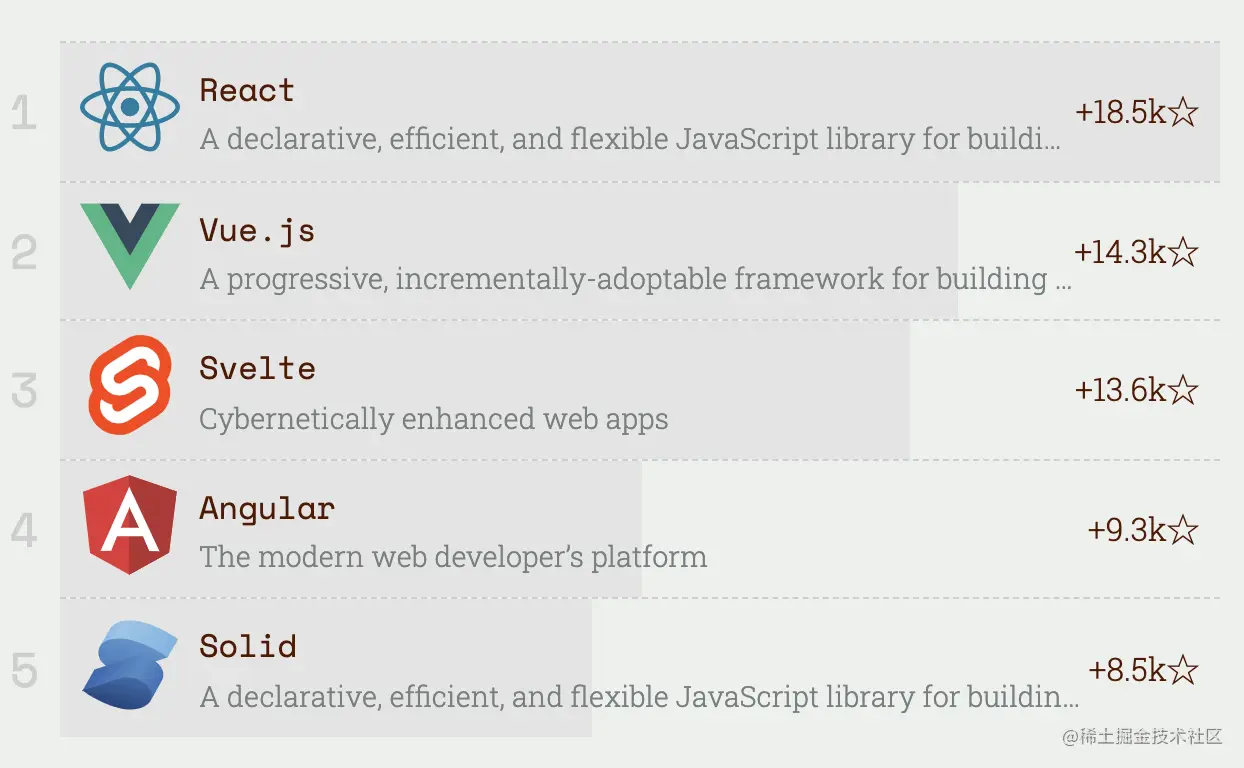Image resolution: width=1244 pixels, height=768 pixels.
Task: Open the Solid project title
Action: [x=248, y=646]
